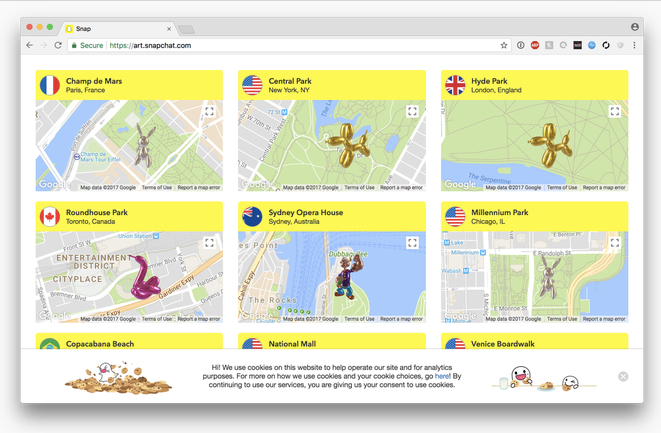The image size is (661, 433).
Task: Close the Snap tab
Action: point(169,29)
